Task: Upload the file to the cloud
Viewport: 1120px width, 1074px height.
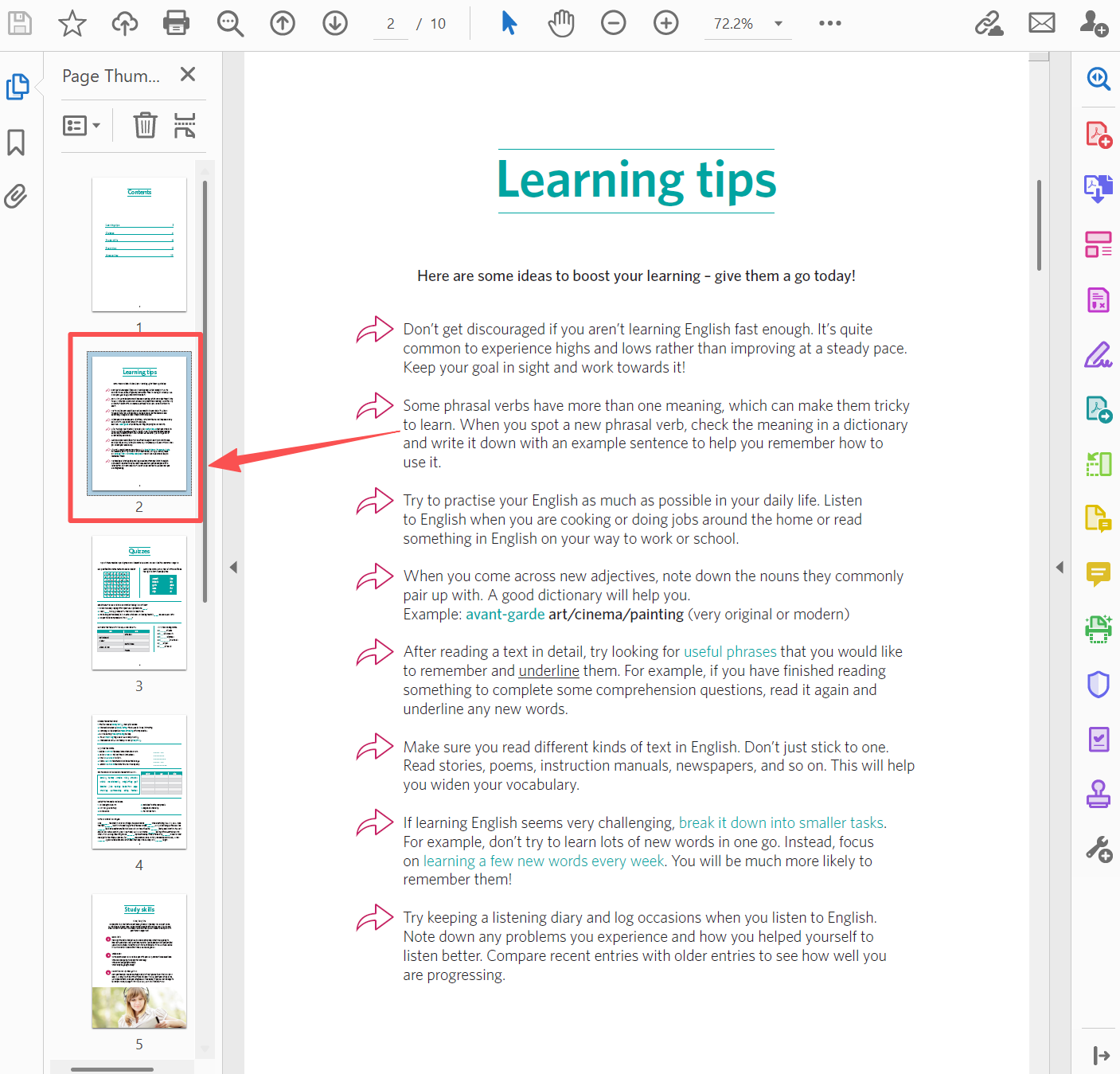Action: [x=124, y=24]
